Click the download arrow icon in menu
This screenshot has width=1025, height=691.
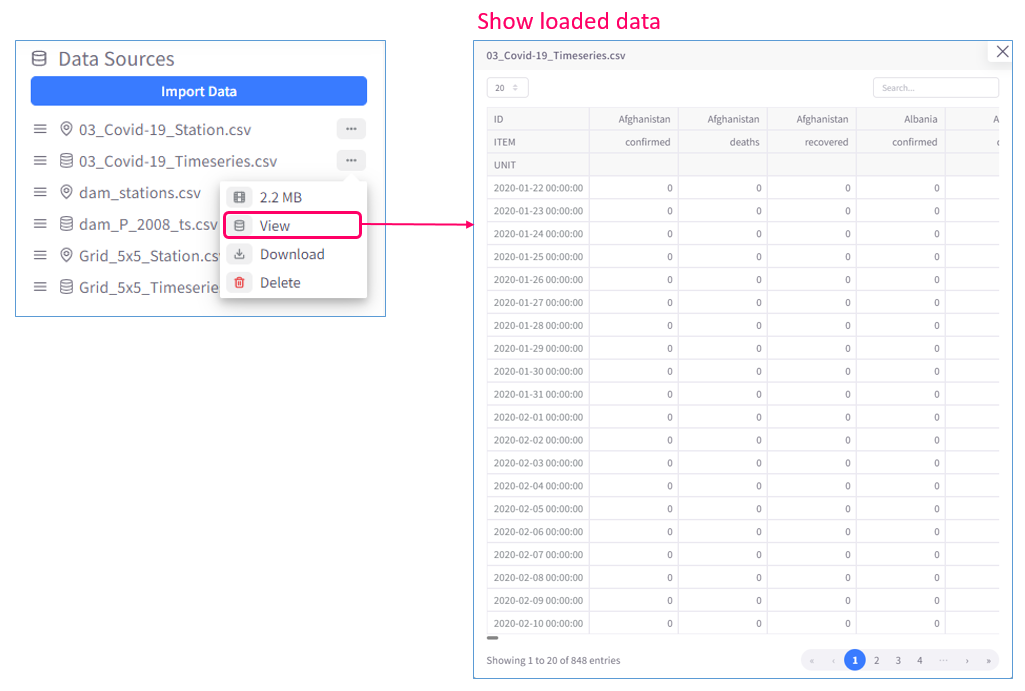pos(239,254)
